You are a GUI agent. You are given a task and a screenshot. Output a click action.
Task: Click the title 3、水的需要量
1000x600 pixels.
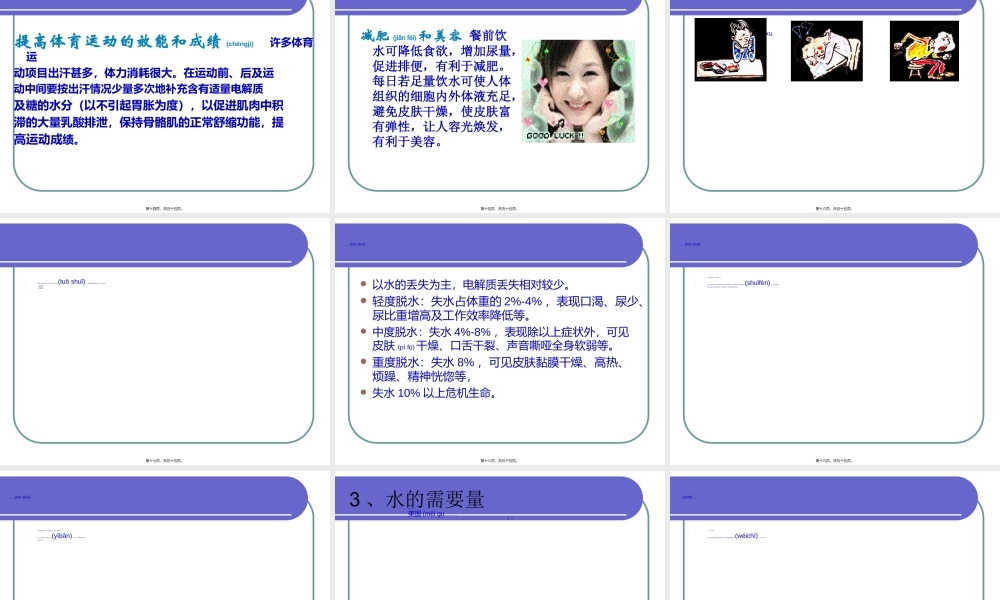(x=419, y=497)
